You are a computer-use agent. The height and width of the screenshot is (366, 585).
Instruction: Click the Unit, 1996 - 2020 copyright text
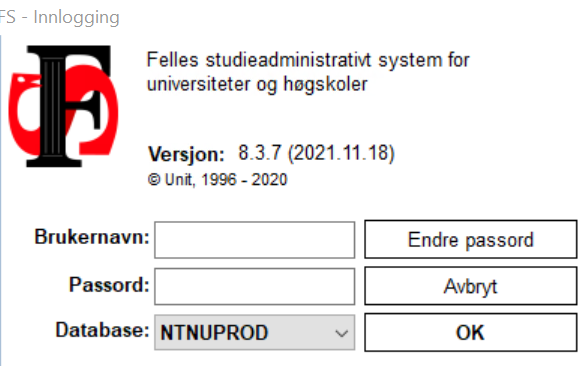click(x=226, y=180)
